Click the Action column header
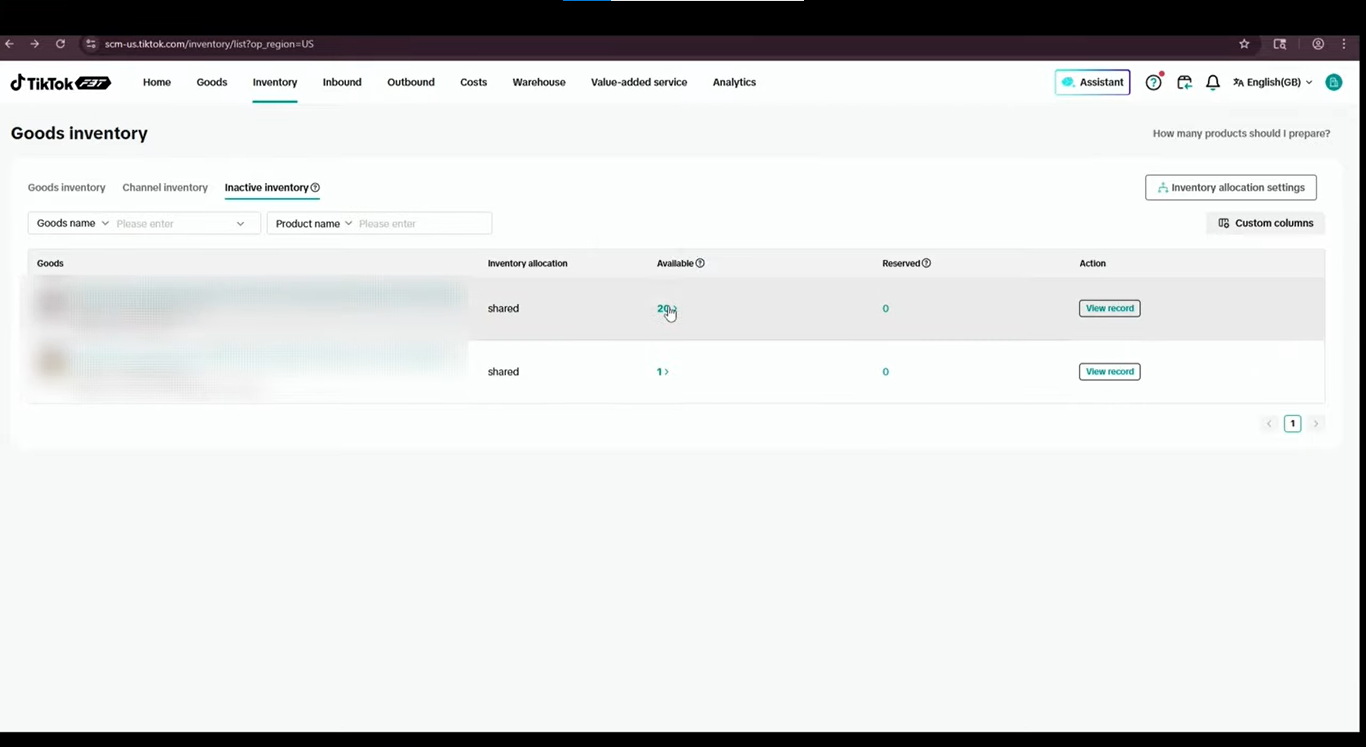 click(1092, 264)
